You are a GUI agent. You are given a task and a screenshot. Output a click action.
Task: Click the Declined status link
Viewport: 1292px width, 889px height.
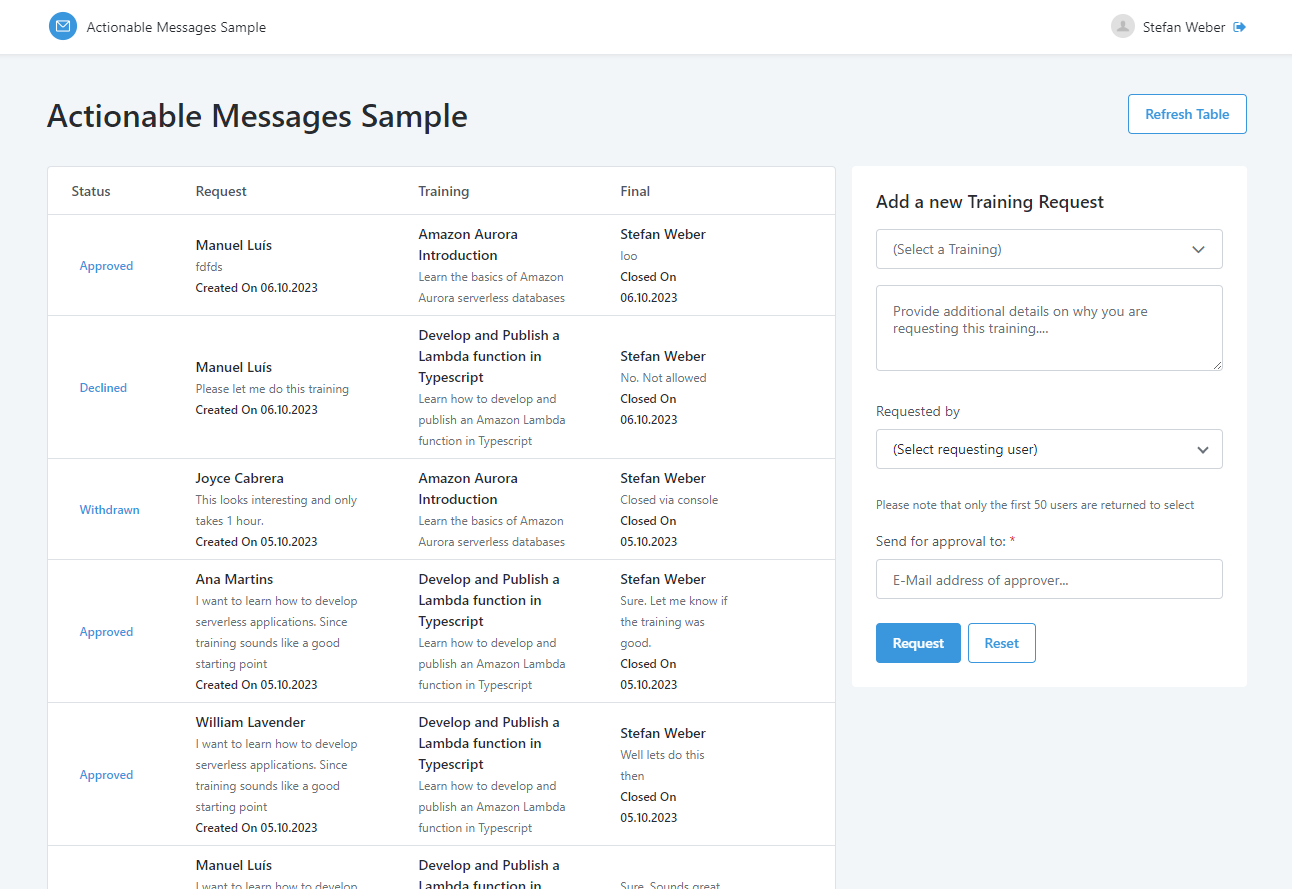click(x=103, y=388)
